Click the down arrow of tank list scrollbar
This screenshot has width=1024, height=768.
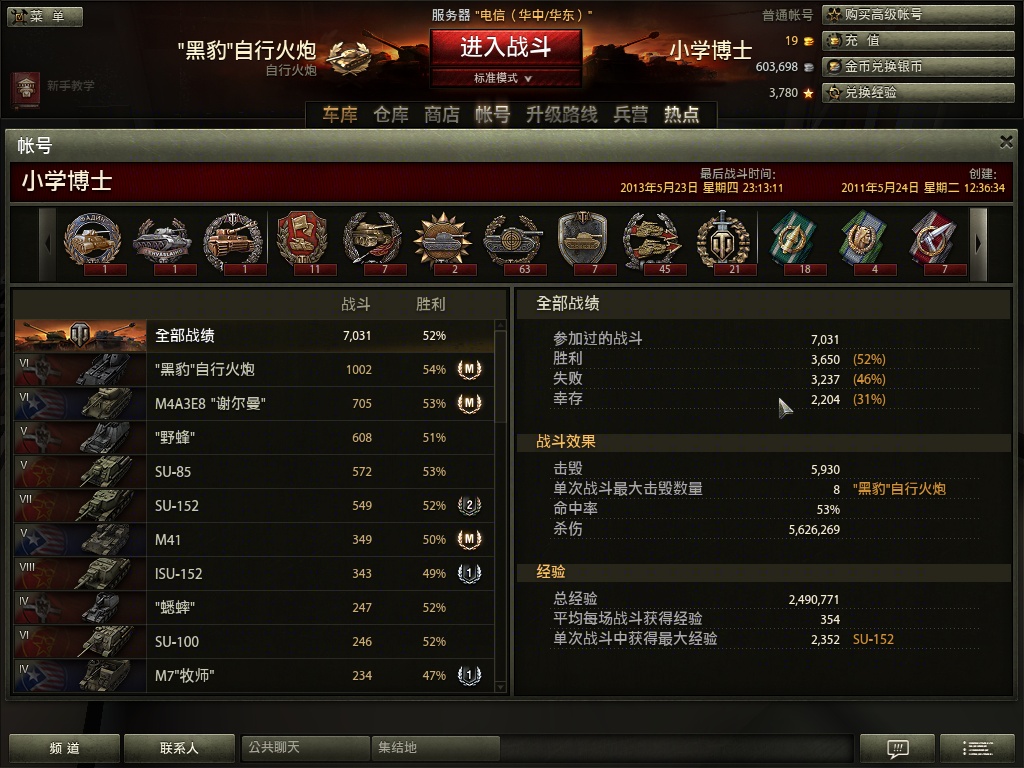[x=500, y=686]
